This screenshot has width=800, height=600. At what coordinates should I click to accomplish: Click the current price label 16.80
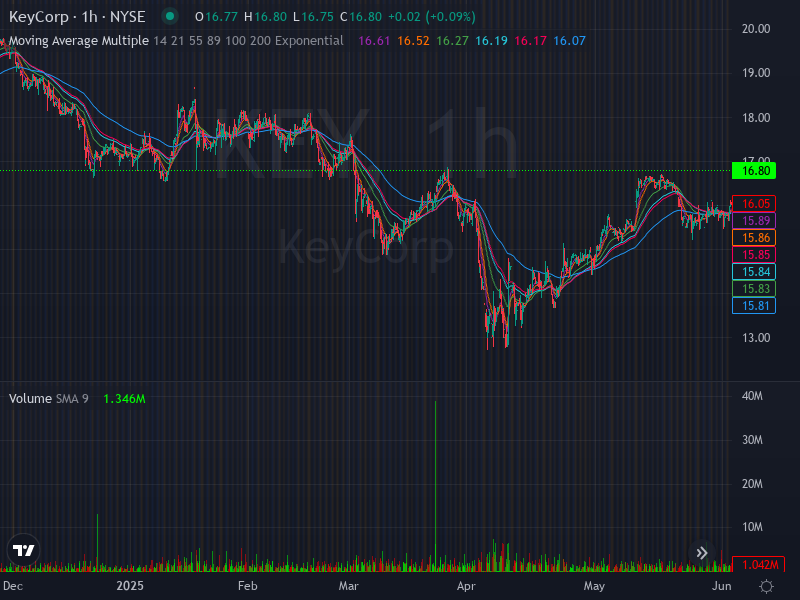click(754, 170)
